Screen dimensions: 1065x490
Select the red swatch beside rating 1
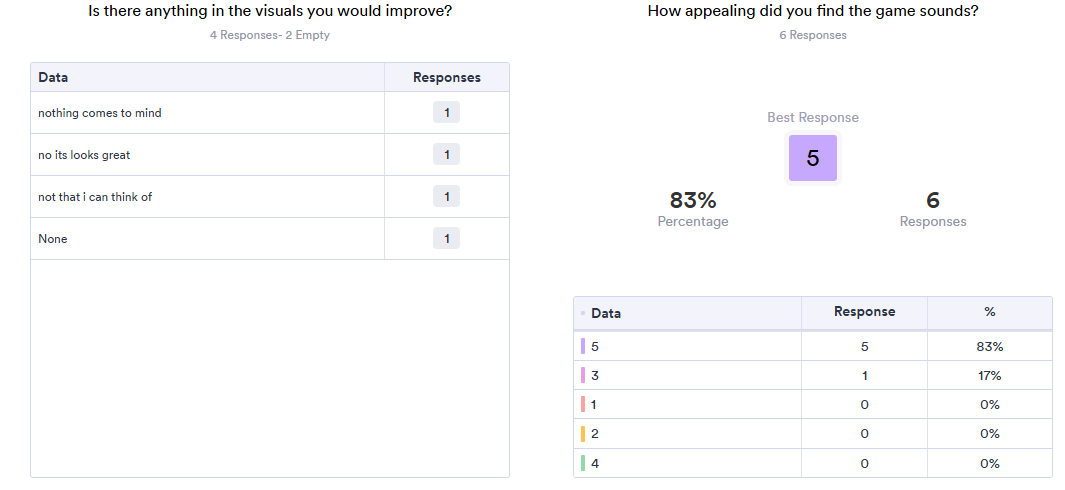583,404
